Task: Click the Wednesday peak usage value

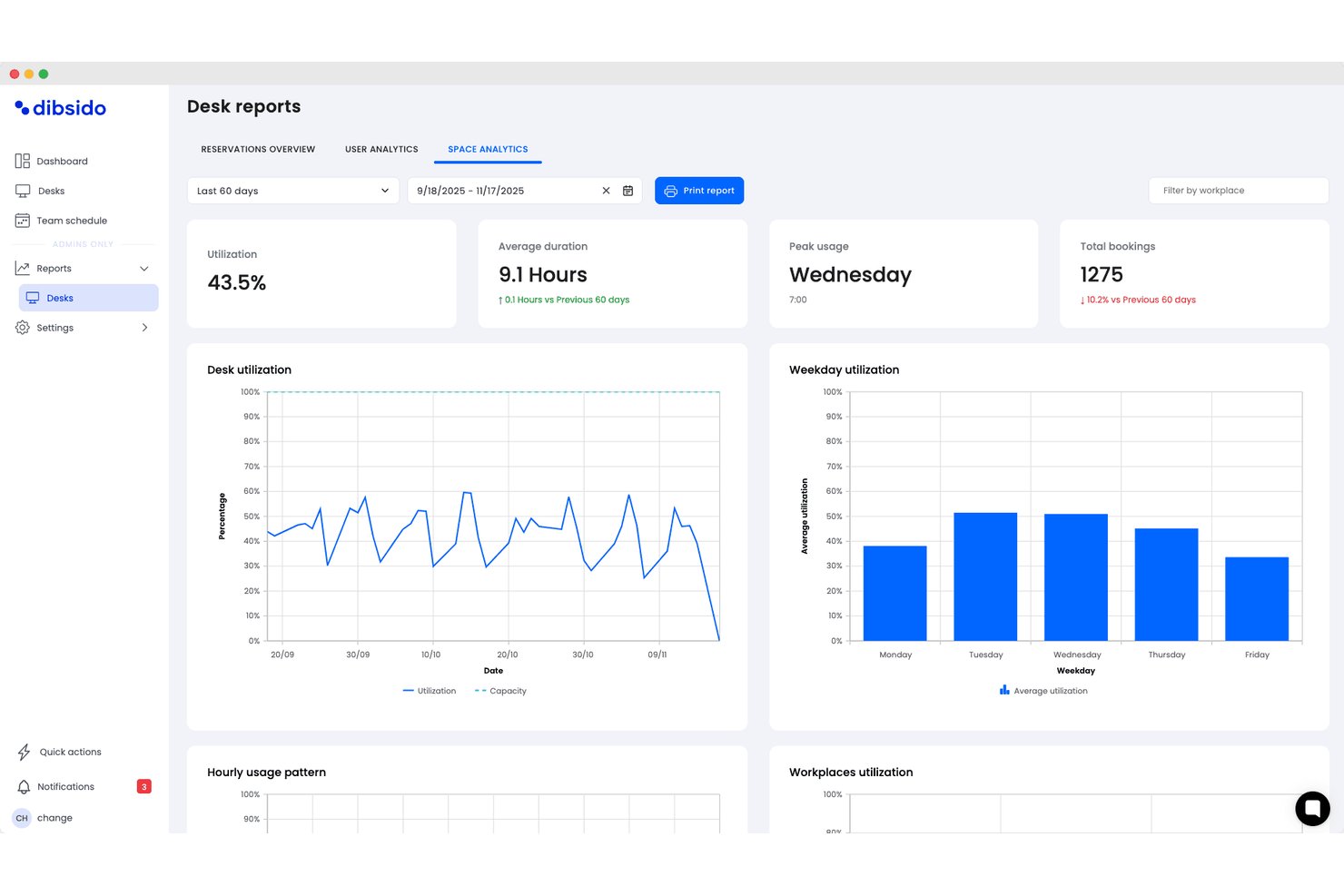Action: pyautogui.click(x=850, y=274)
